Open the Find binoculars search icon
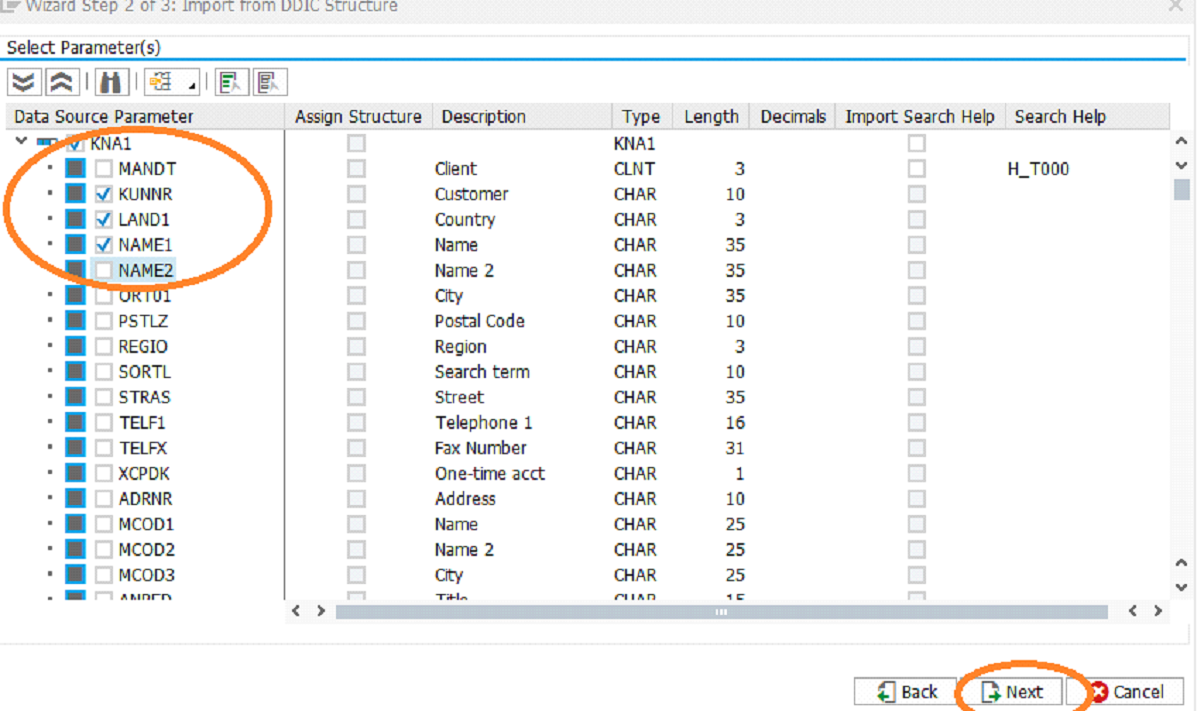Screen dimensions: 1204x711 pyautogui.click(x=110, y=81)
